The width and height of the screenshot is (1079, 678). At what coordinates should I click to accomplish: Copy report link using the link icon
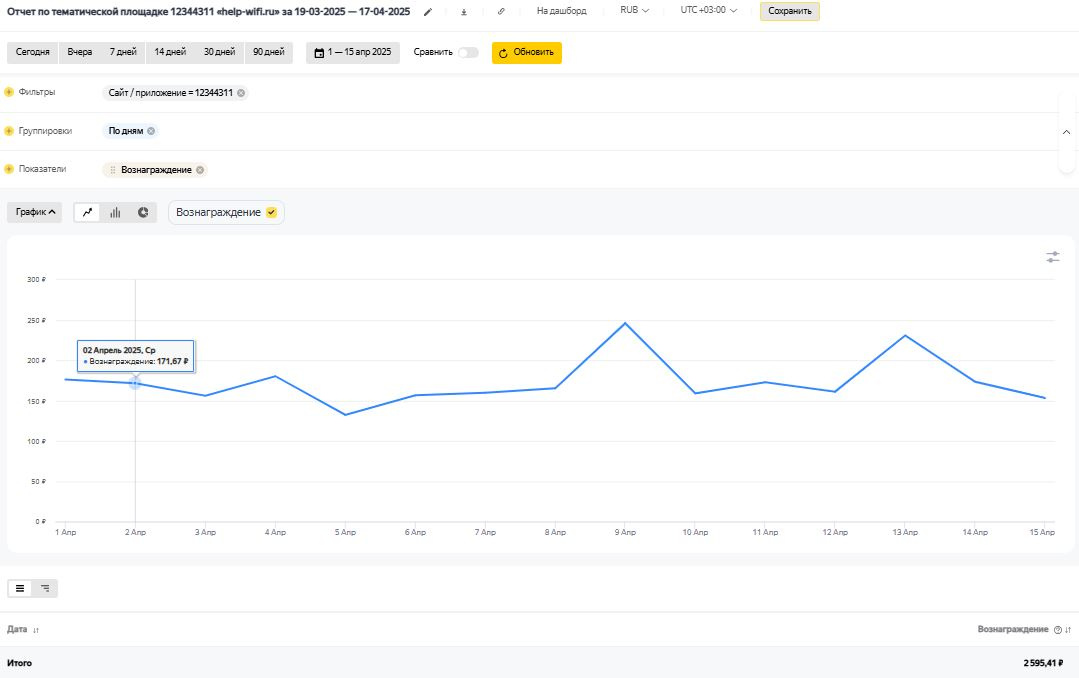(501, 12)
